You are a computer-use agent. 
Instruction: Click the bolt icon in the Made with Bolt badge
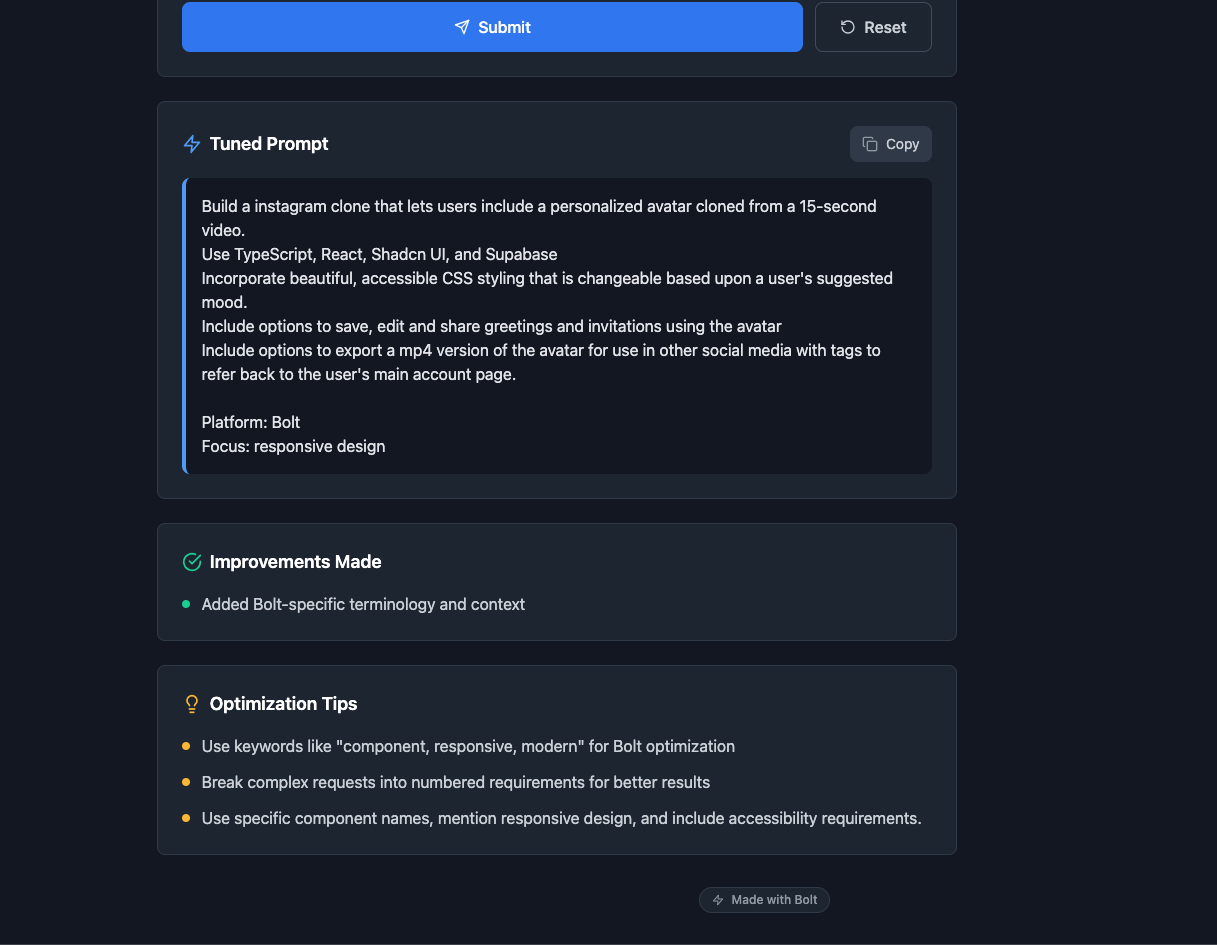tap(718, 900)
